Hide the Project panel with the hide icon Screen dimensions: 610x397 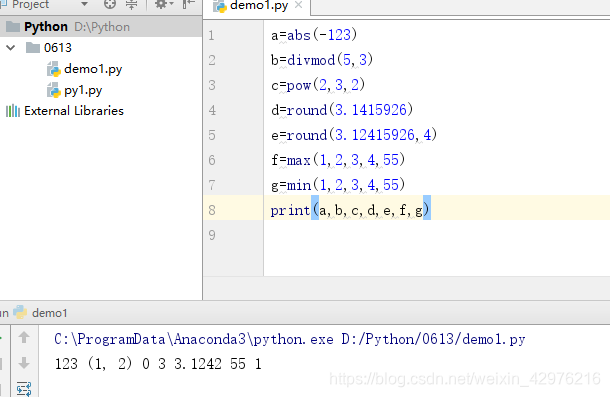click(x=188, y=4)
